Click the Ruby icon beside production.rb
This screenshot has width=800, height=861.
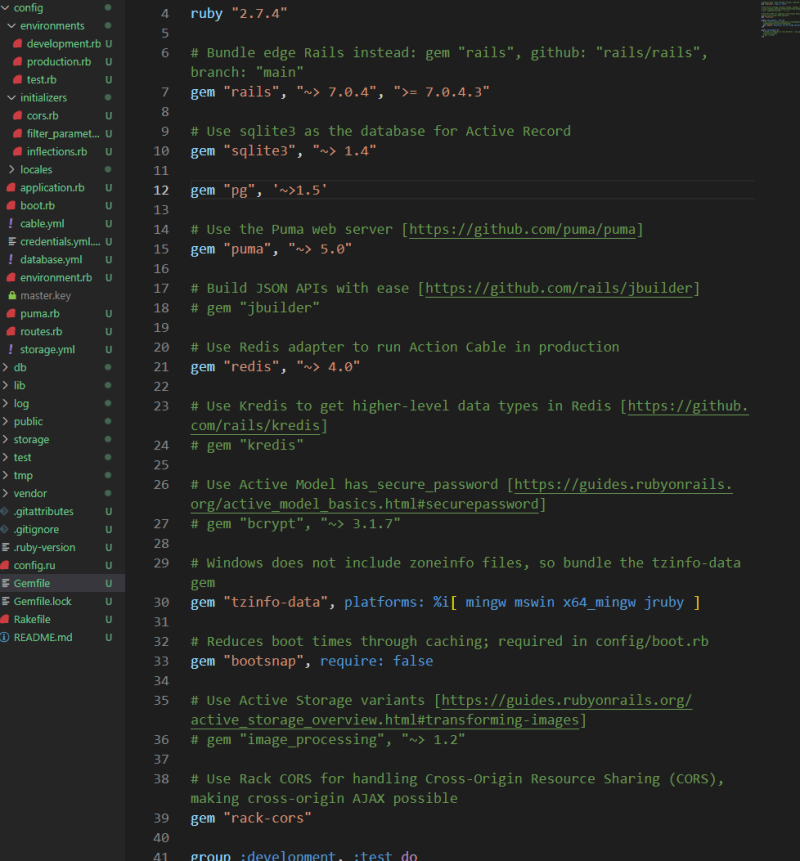tap(18, 62)
